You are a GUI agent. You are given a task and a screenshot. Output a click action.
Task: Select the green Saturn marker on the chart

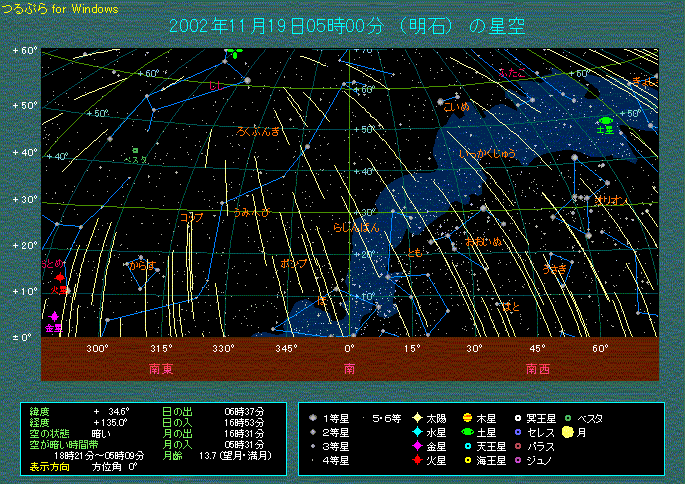pos(604,121)
